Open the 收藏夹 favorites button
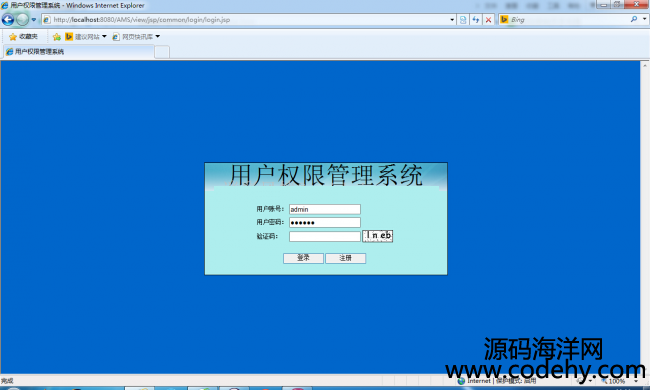 click(23, 37)
